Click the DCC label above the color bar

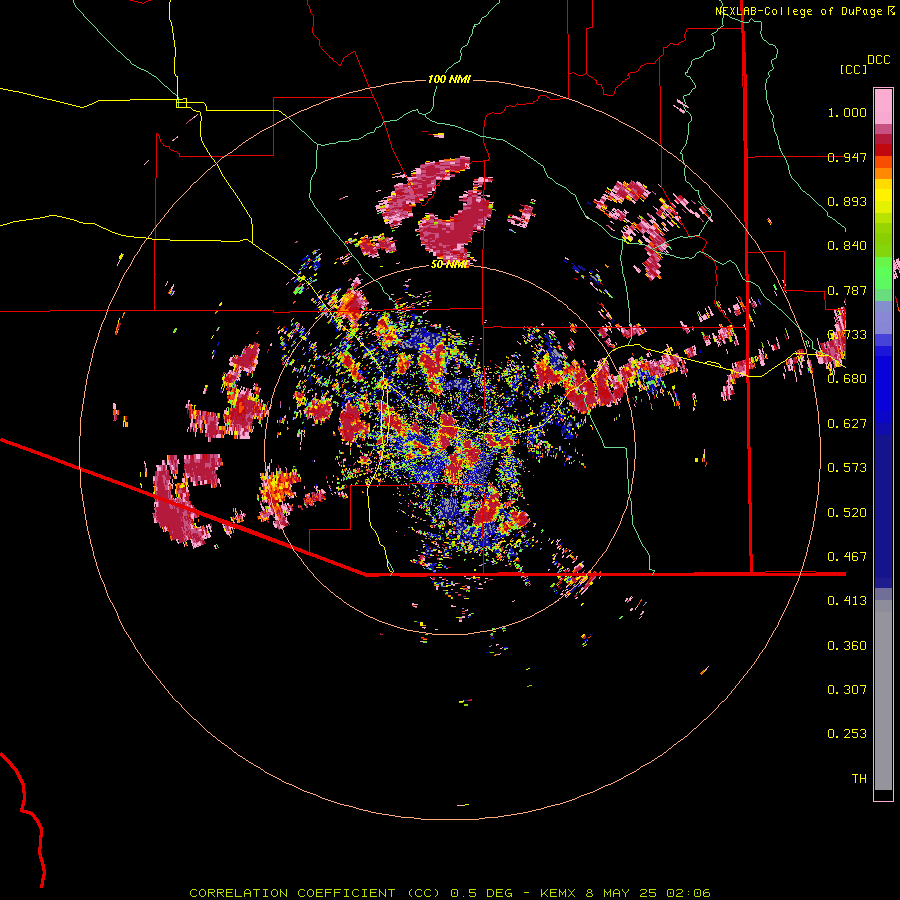[x=878, y=60]
